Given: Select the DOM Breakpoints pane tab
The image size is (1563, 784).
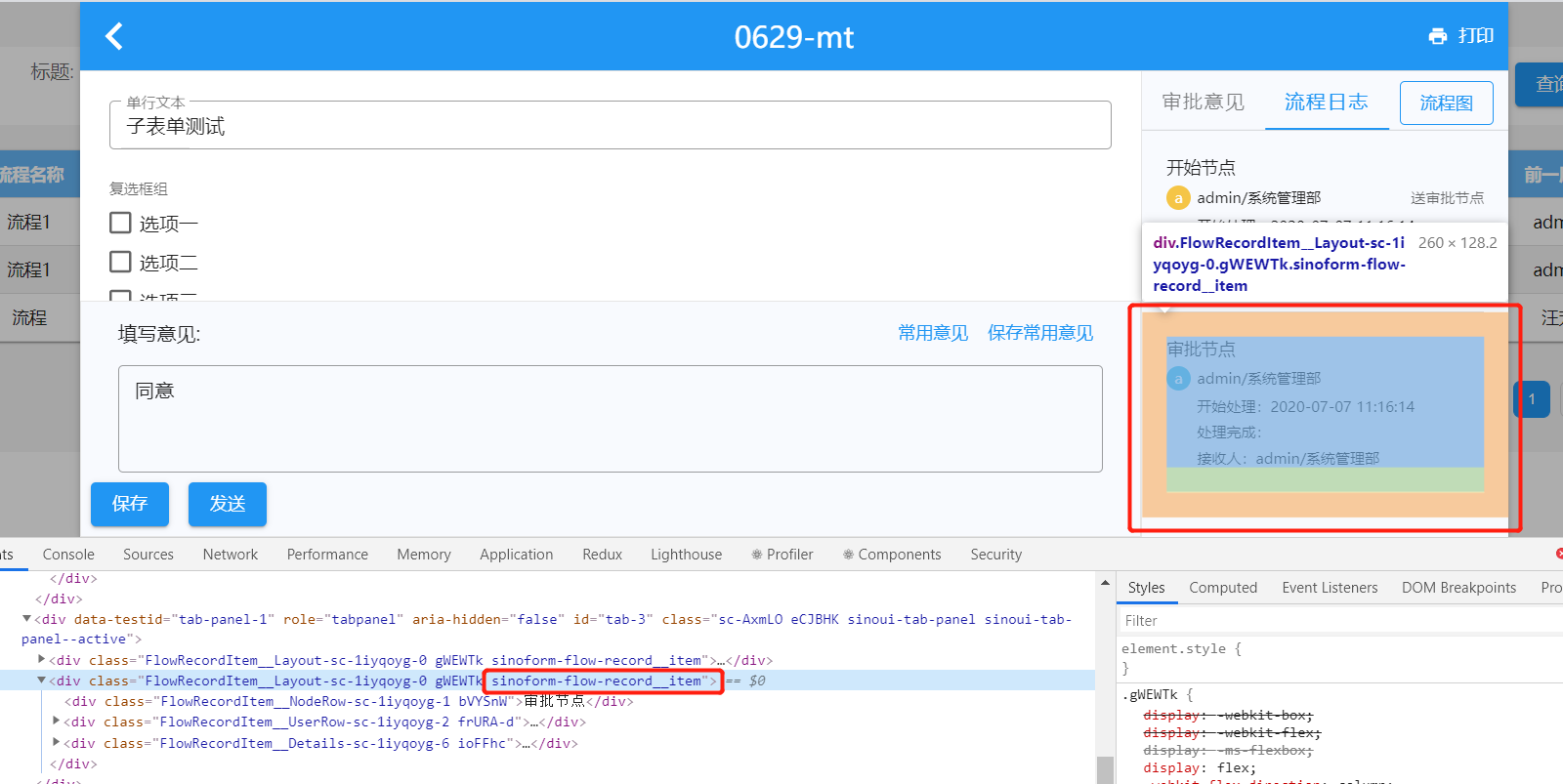Looking at the screenshot, I should click(1458, 588).
